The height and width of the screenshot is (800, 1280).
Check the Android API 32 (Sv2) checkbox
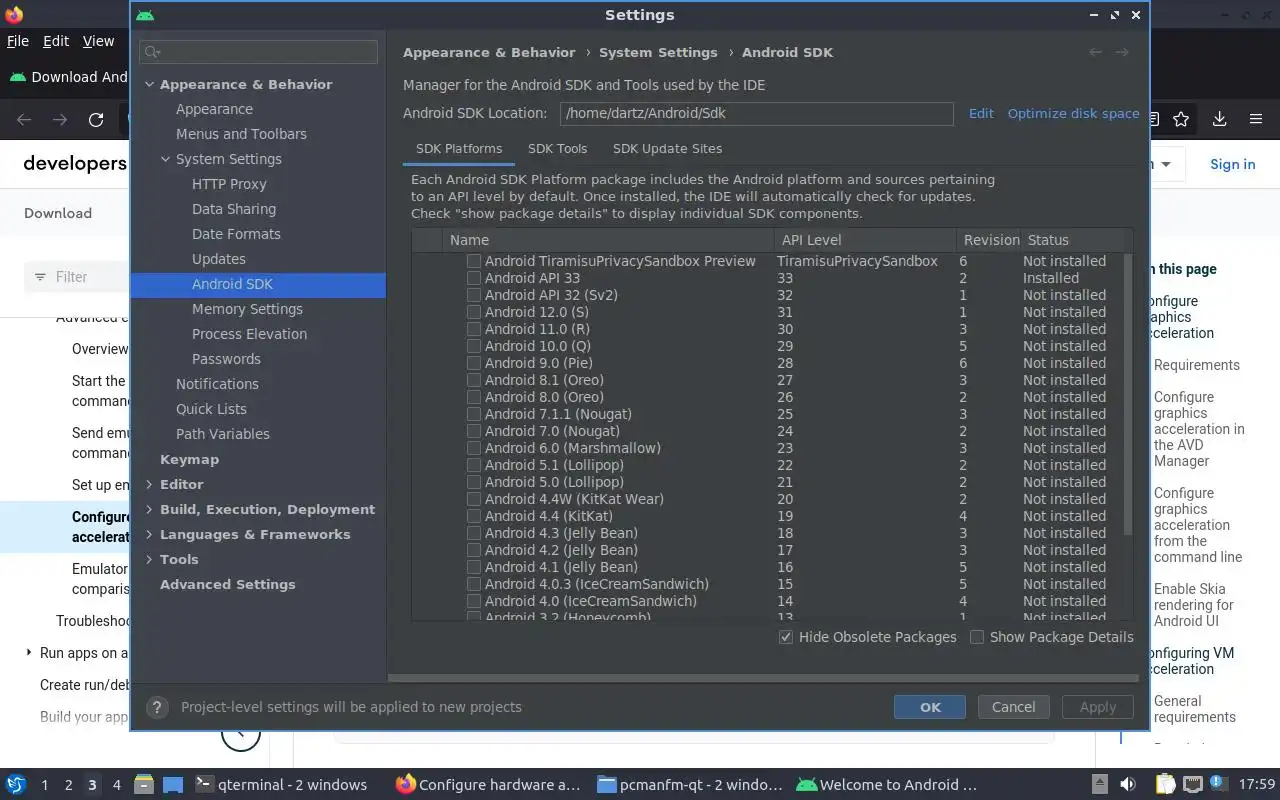[474, 295]
